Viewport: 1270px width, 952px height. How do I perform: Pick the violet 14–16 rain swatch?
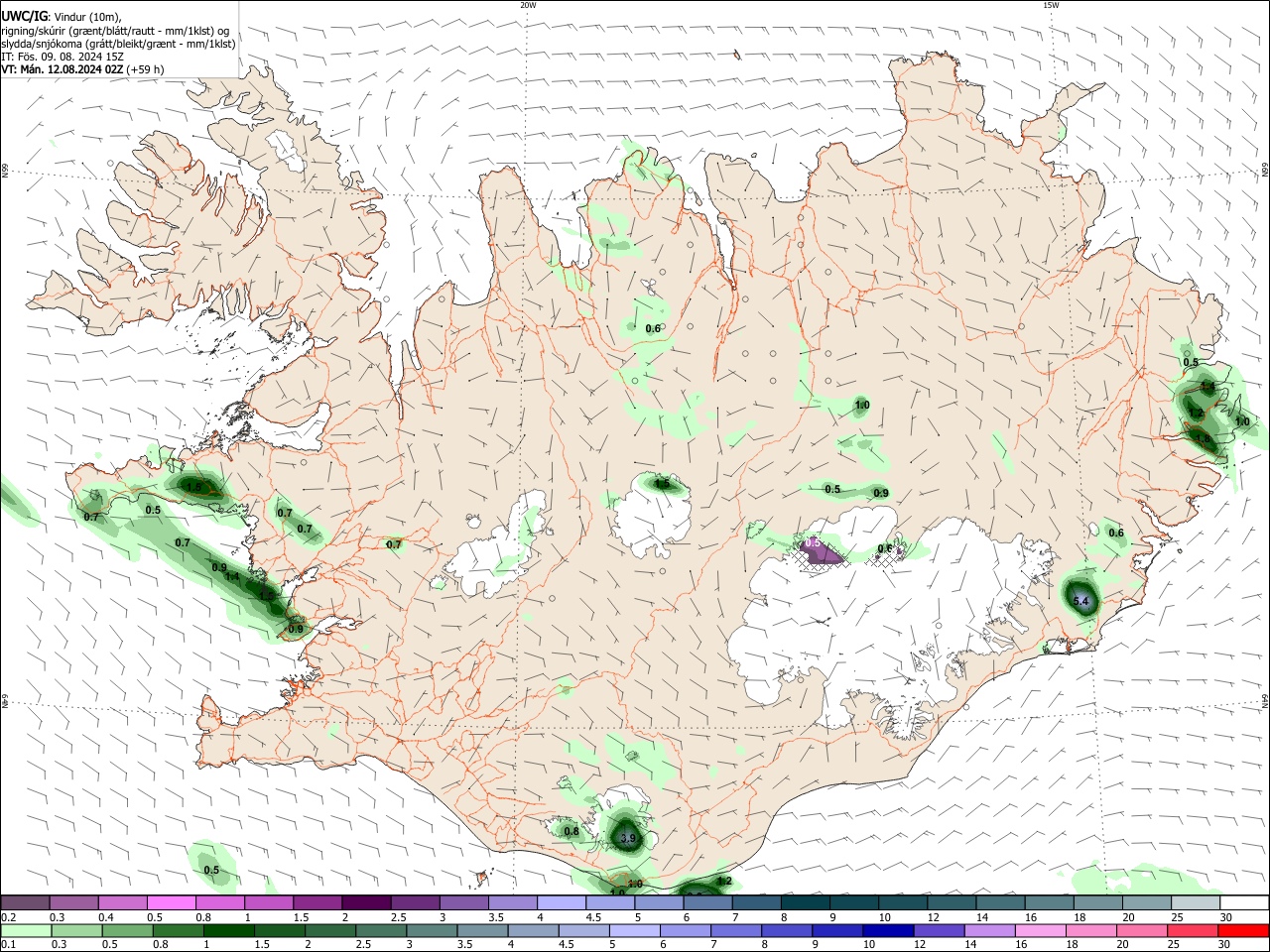click(989, 931)
